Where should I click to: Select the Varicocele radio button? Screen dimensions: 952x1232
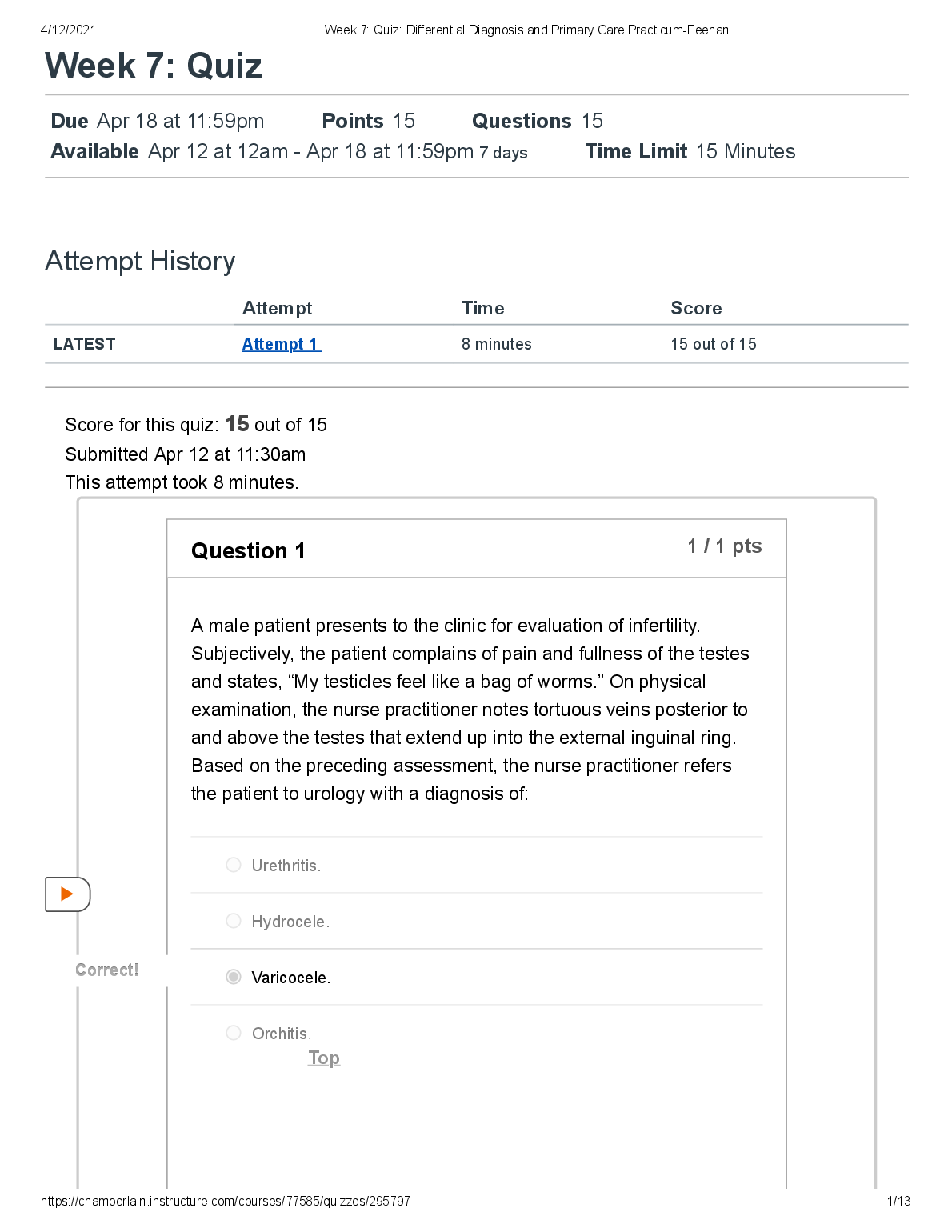(234, 977)
